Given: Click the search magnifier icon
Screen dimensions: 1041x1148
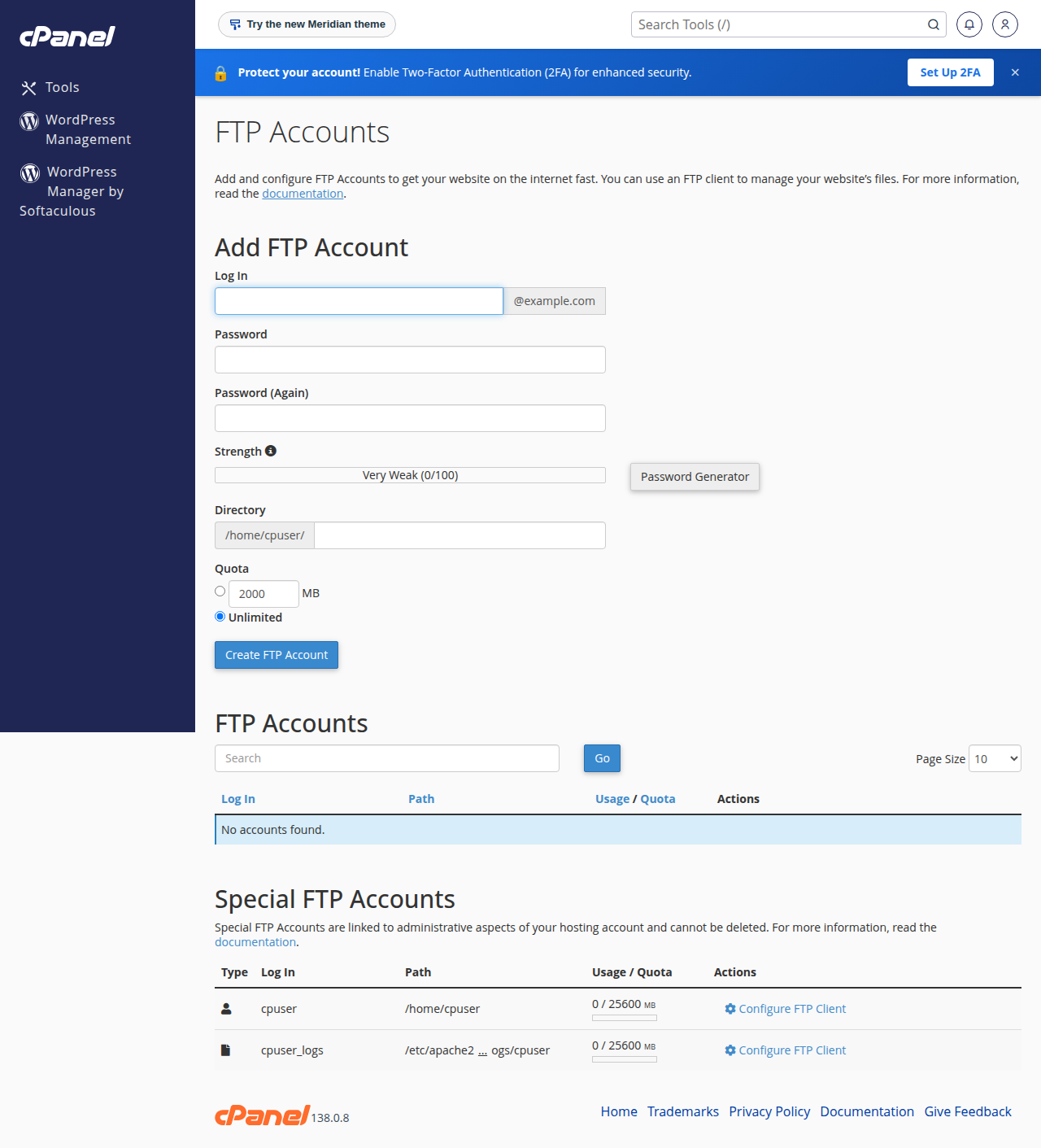Looking at the screenshot, I should pyautogui.click(x=934, y=24).
